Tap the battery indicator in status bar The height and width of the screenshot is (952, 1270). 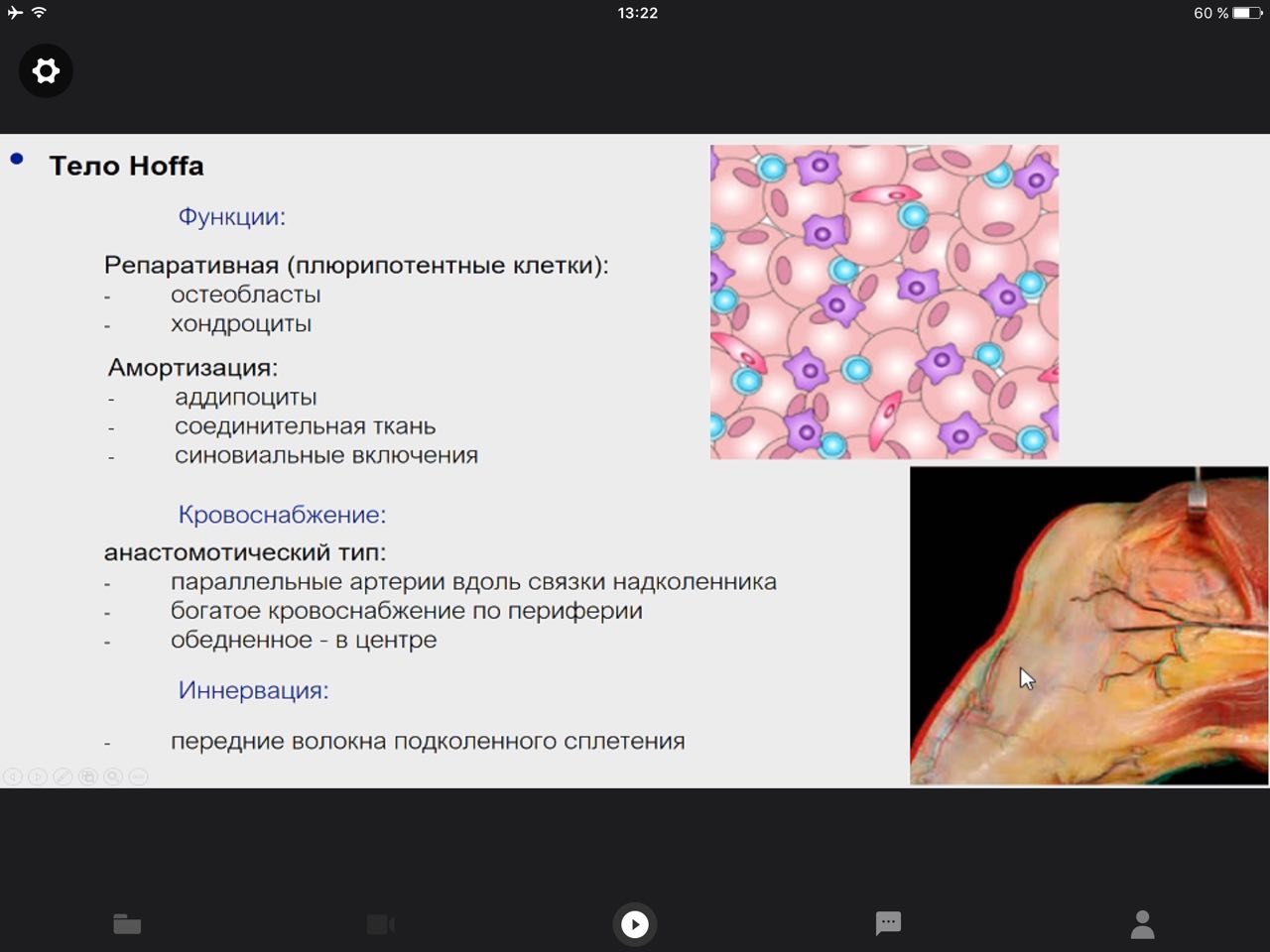pyautogui.click(x=1248, y=13)
